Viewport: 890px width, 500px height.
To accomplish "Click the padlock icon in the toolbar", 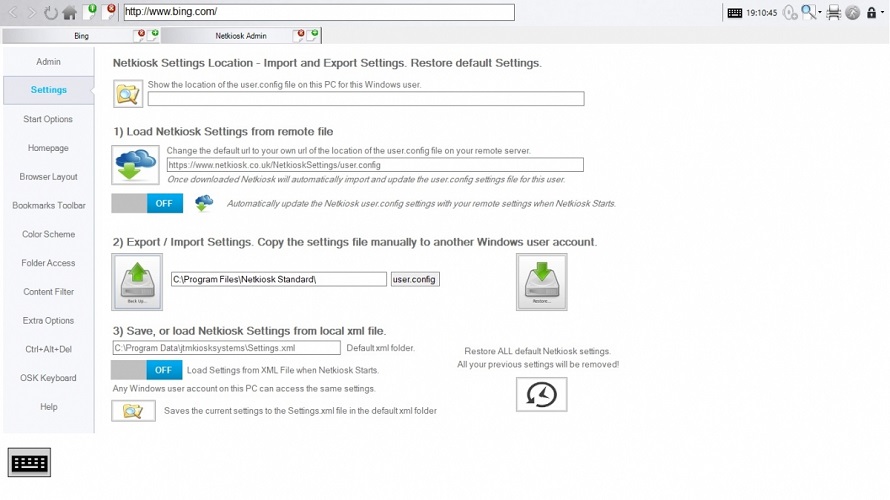I will (x=871, y=12).
